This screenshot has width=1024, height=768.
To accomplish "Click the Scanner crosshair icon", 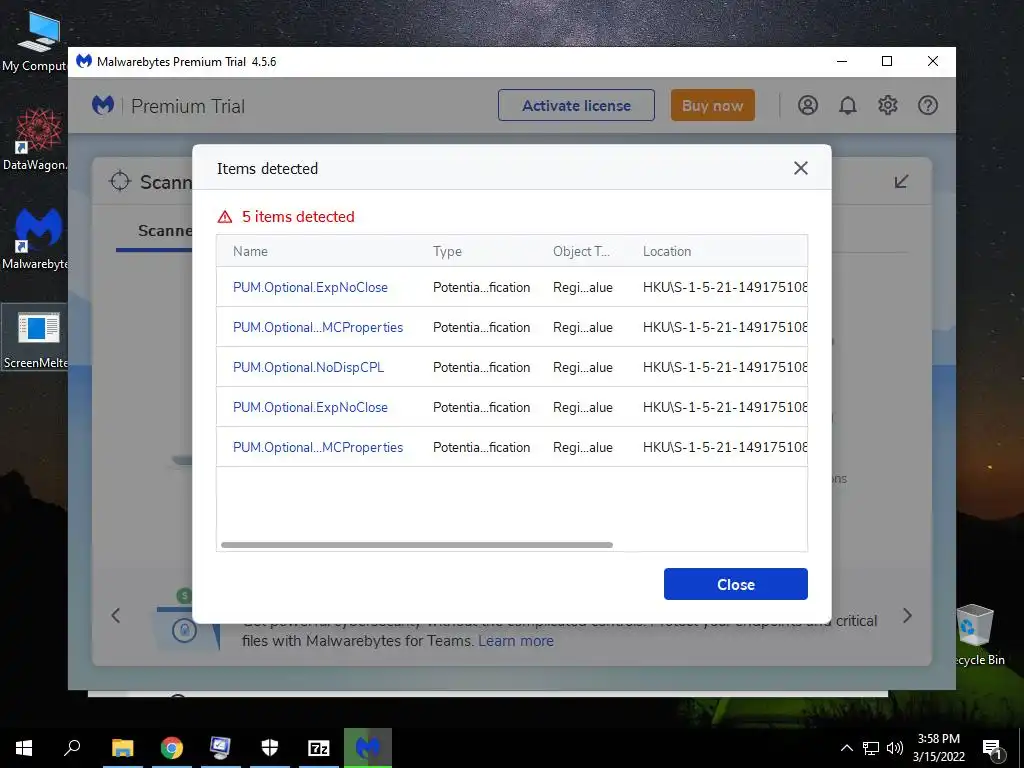I will (x=120, y=181).
